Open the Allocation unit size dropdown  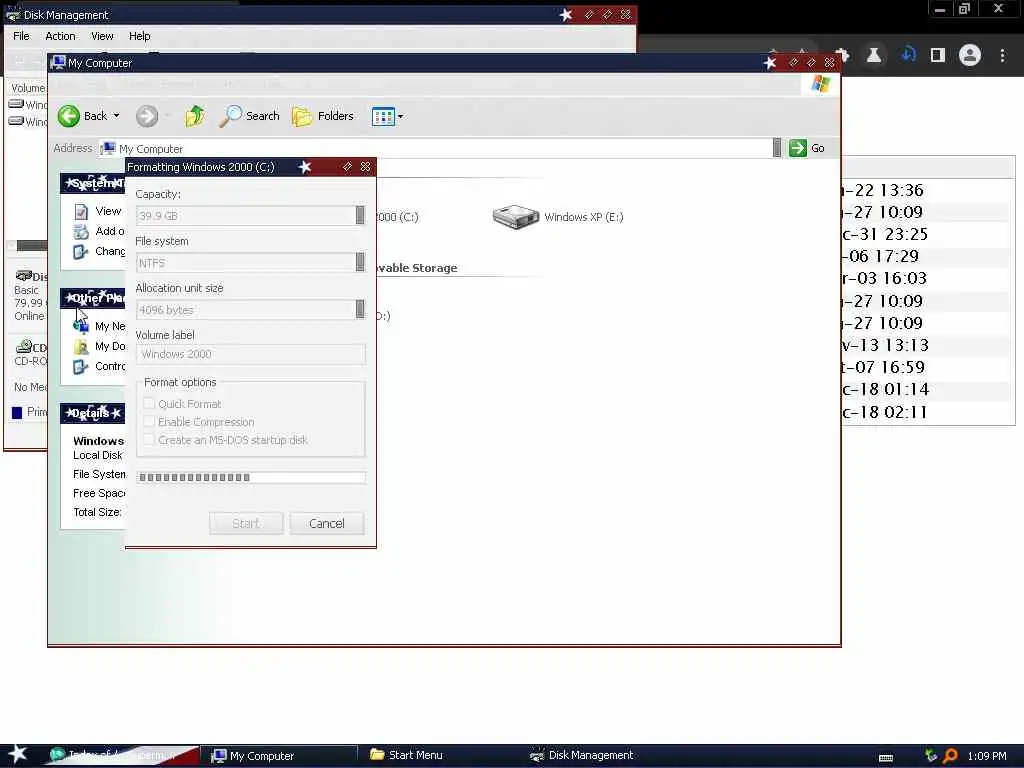tap(360, 310)
